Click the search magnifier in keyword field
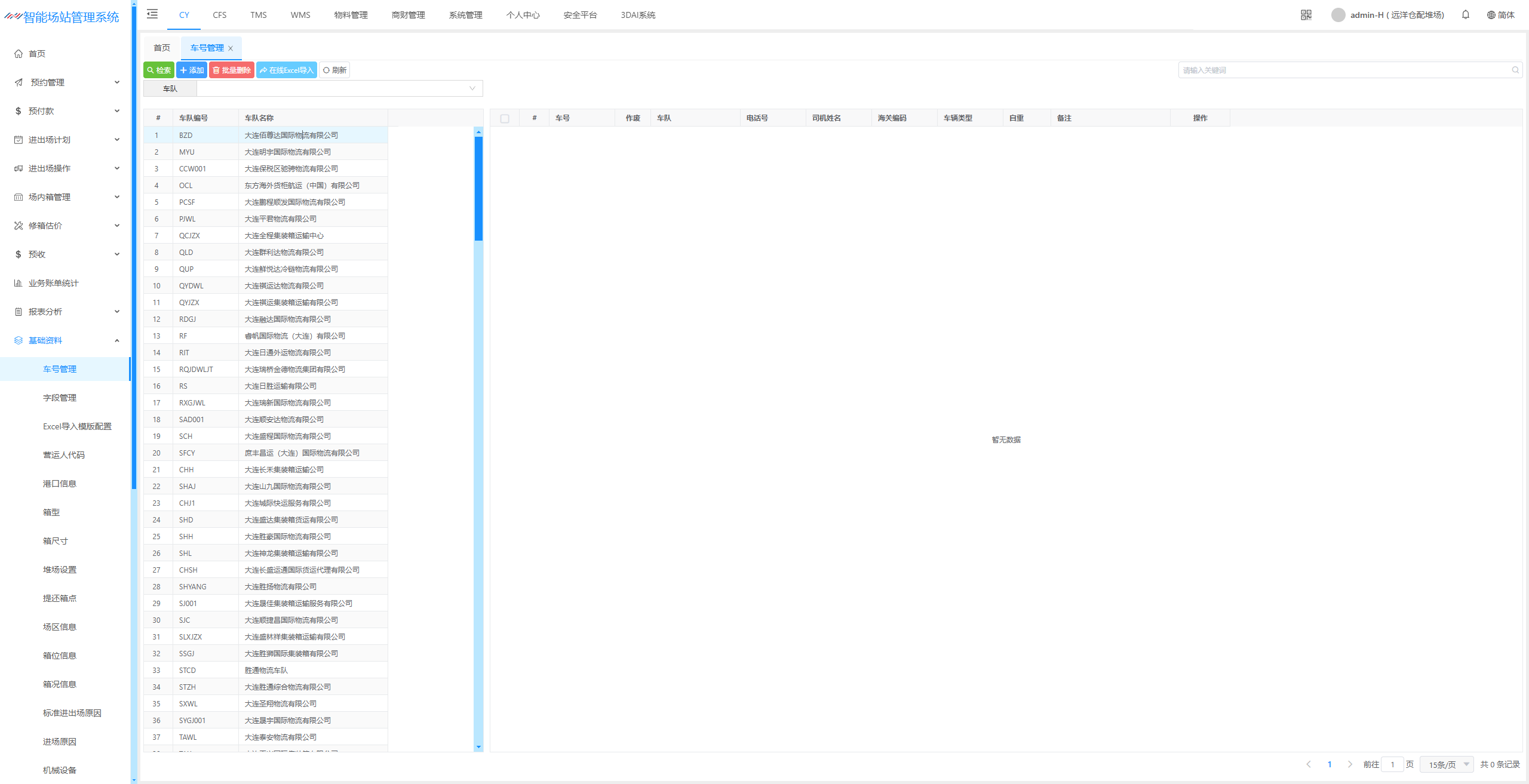The height and width of the screenshot is (784, 1529). pyautogui.click(x=1515, y=70)
